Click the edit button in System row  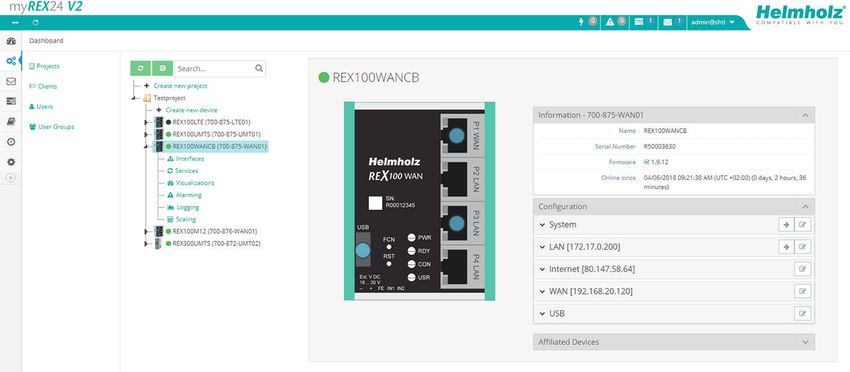pos(803,225)
